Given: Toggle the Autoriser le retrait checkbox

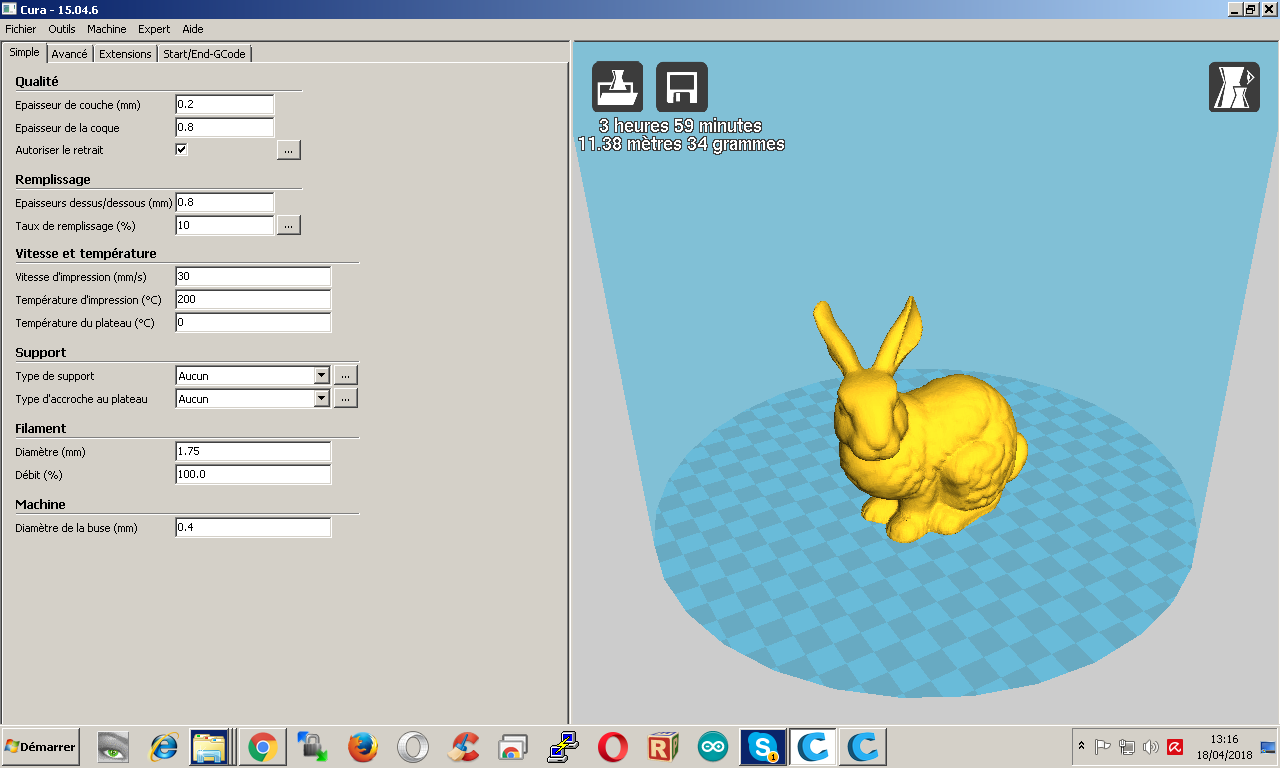Looking at the screenshot, I should pyautogui.click(x=182, y=150).
